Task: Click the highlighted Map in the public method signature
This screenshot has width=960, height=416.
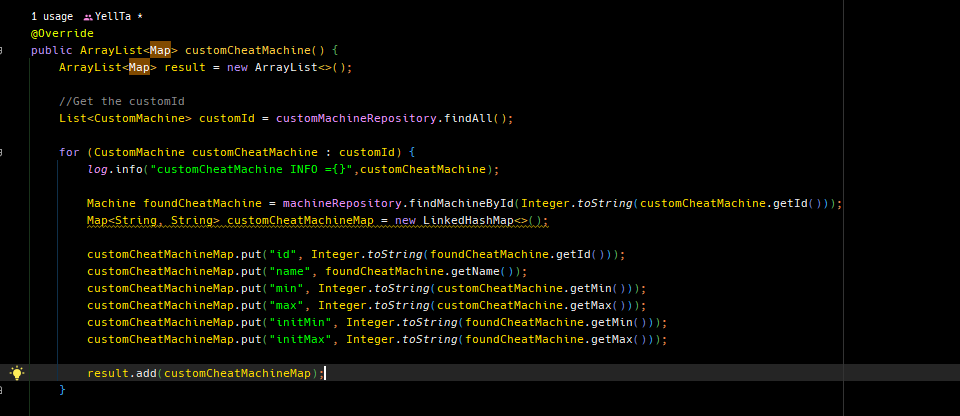Action: pos(160,50)
